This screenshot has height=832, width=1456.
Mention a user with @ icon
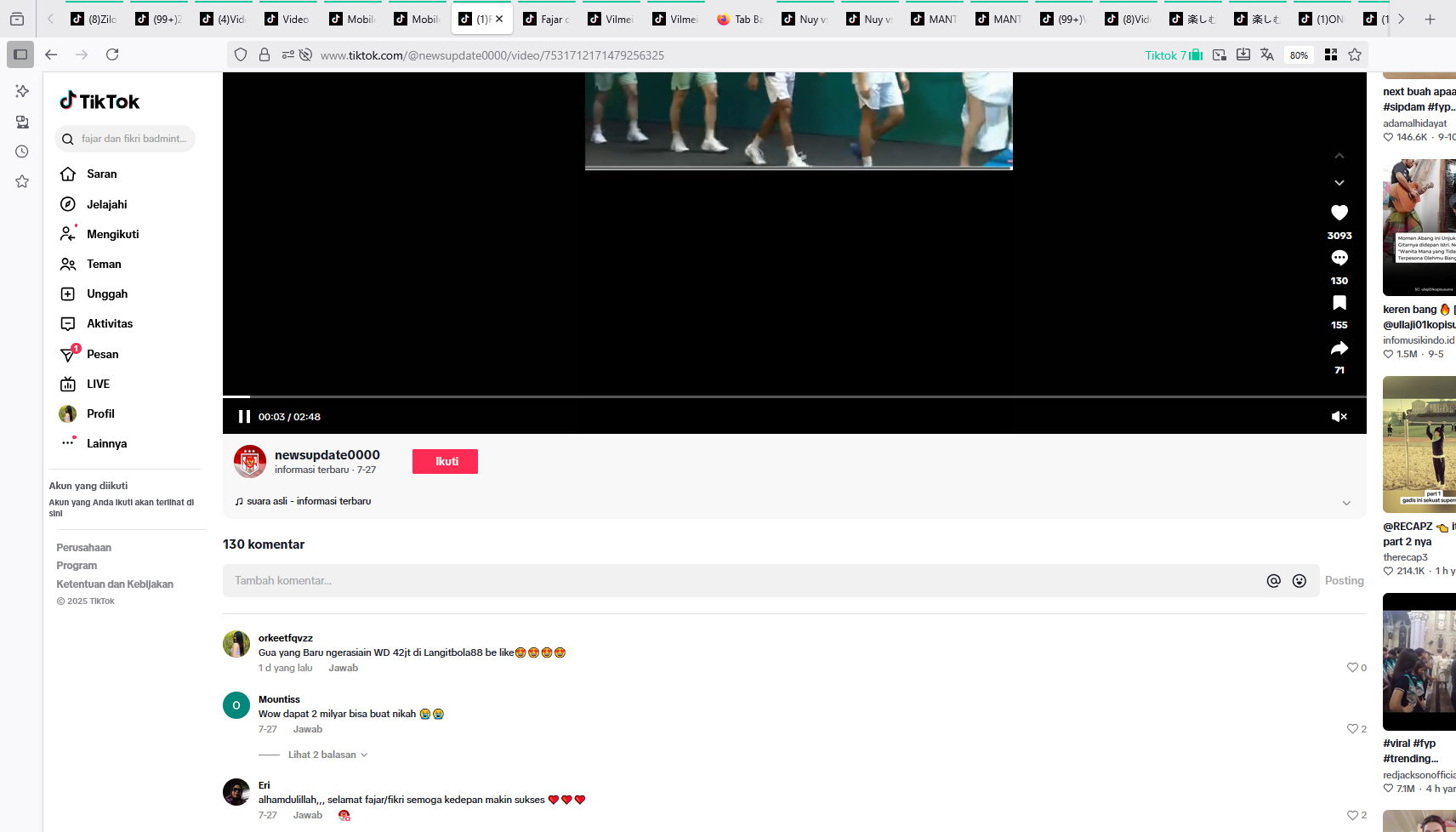click(x=1273, y=581)
